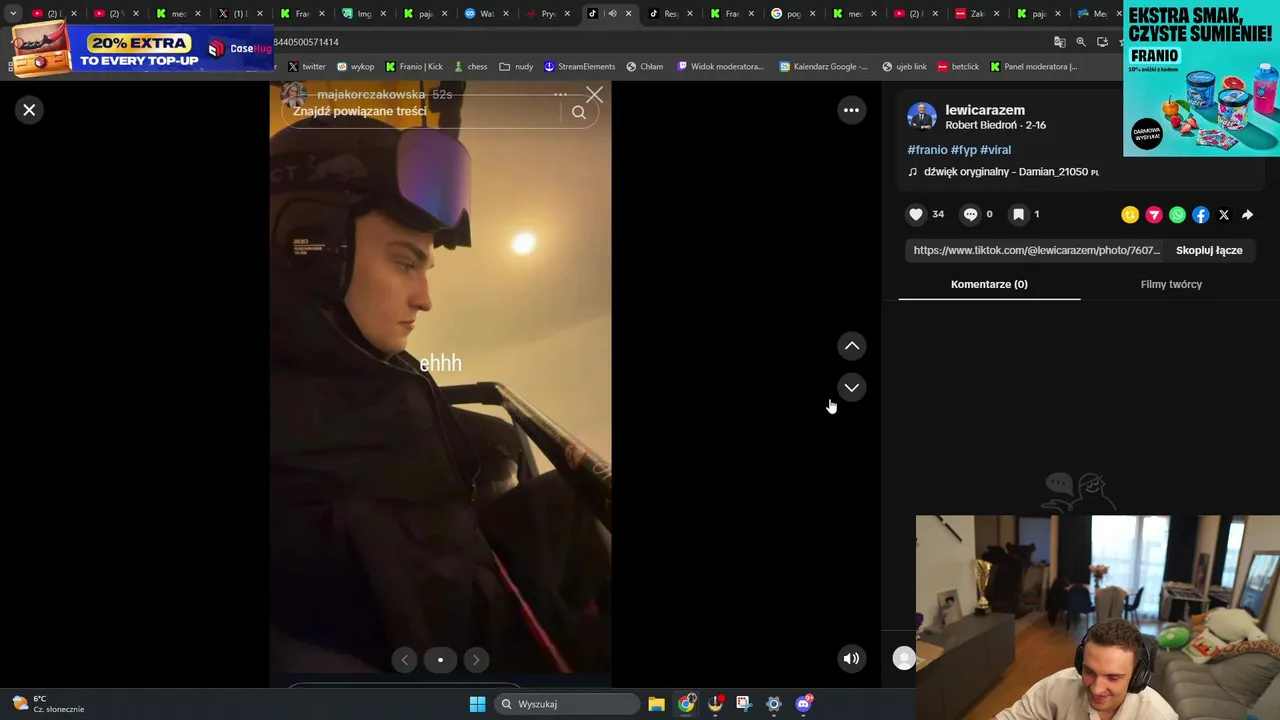Viewport: 1280px width, 720px height.
Task: Share to X from the post panel
Action: tap(1224, 215)
